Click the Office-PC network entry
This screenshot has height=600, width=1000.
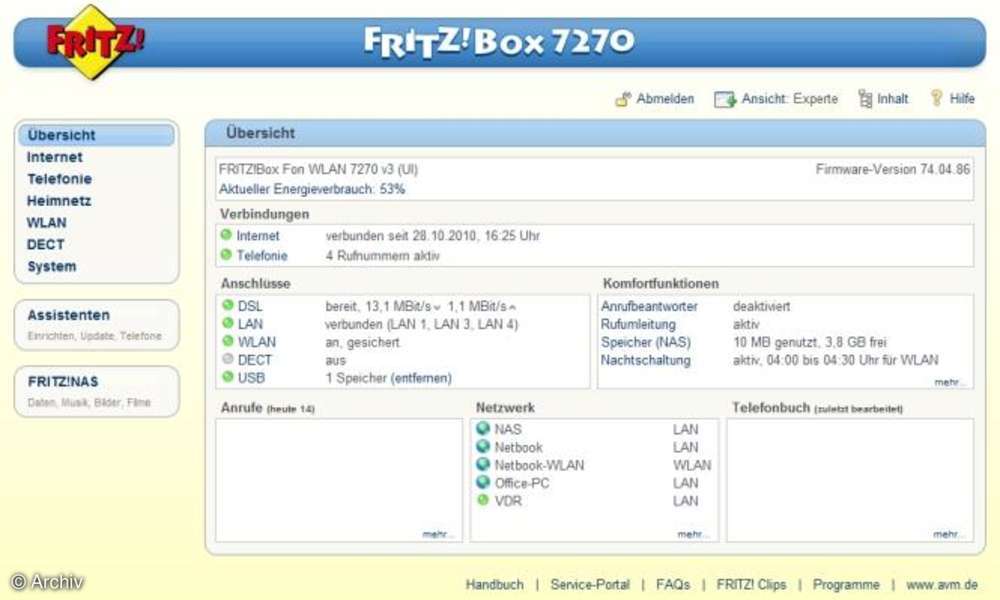coord(522,483)
